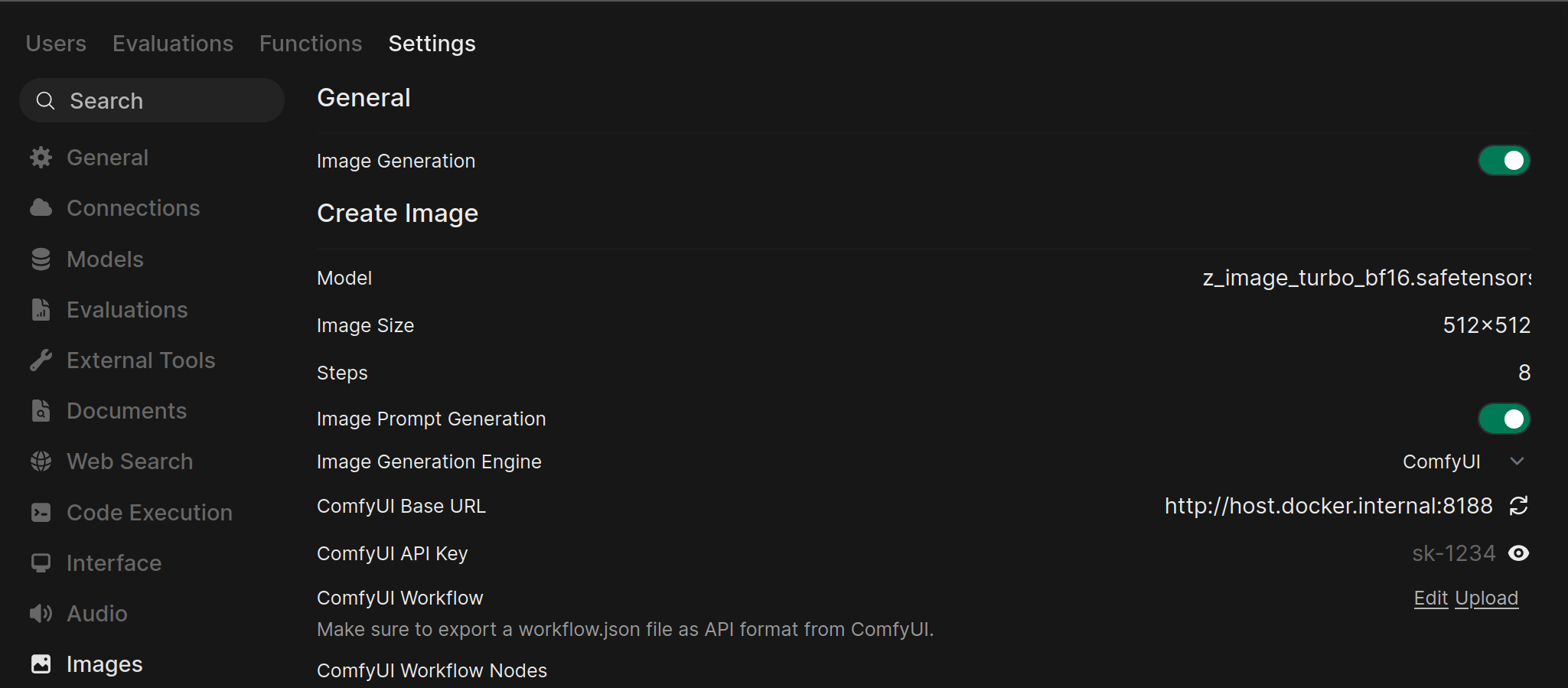1568x688 pixels.
Task: Click the External Tools wrench icon
Action: [x=41, y=360]
